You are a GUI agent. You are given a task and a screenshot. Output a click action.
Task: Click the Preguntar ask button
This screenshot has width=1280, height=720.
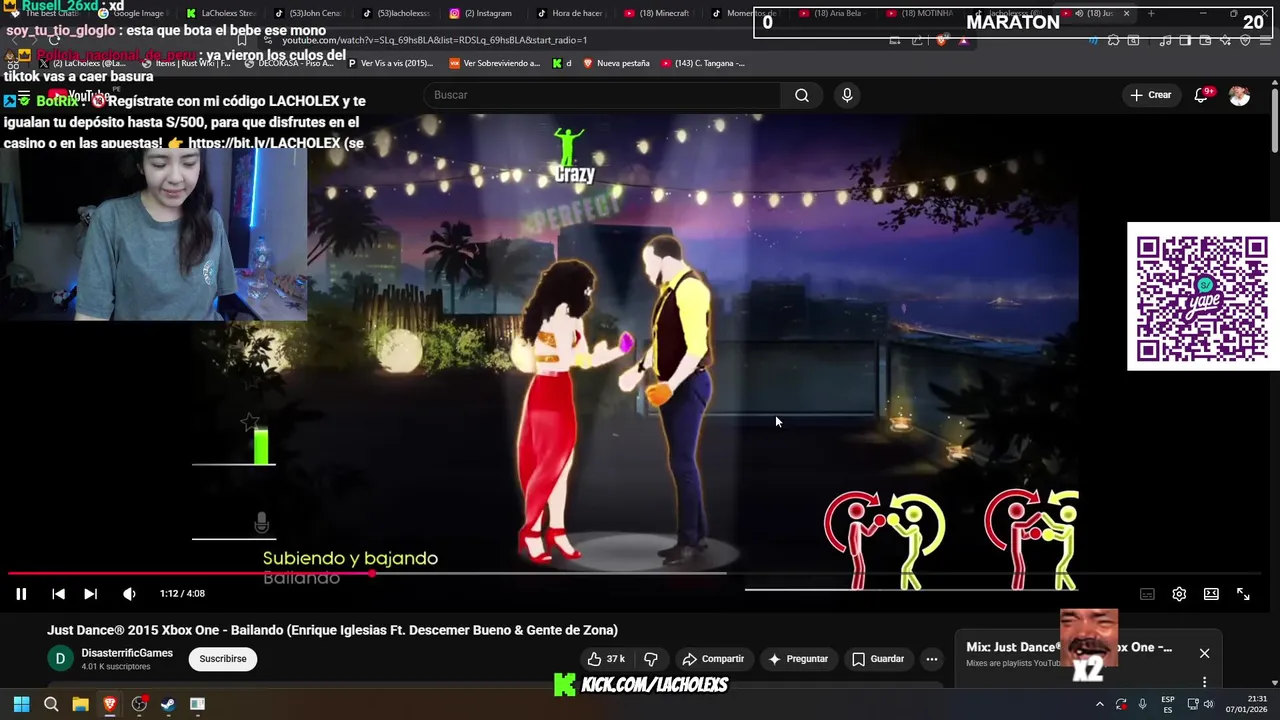(797, 659)
